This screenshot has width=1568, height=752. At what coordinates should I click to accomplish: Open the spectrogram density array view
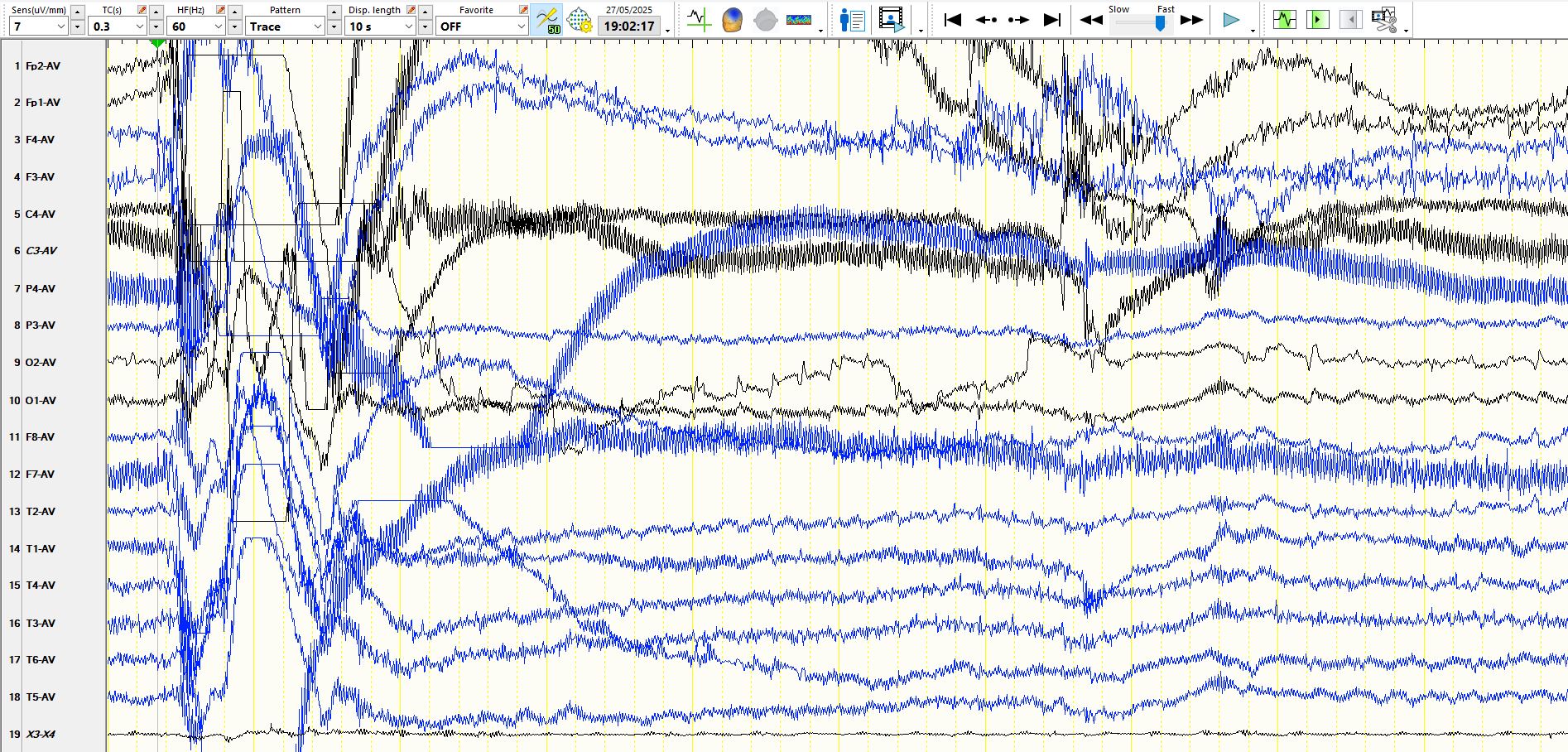click(799, 19)
